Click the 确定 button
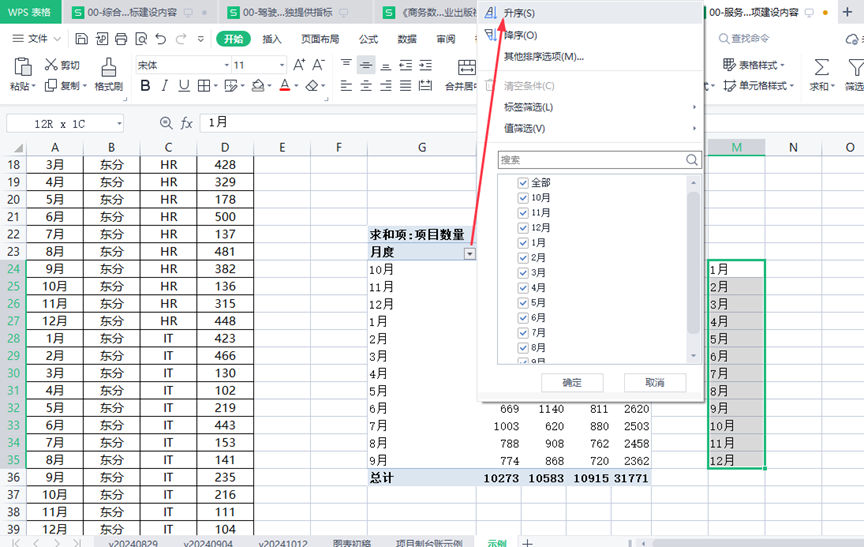Screen dimensions: 864x547 pos(572,382)
